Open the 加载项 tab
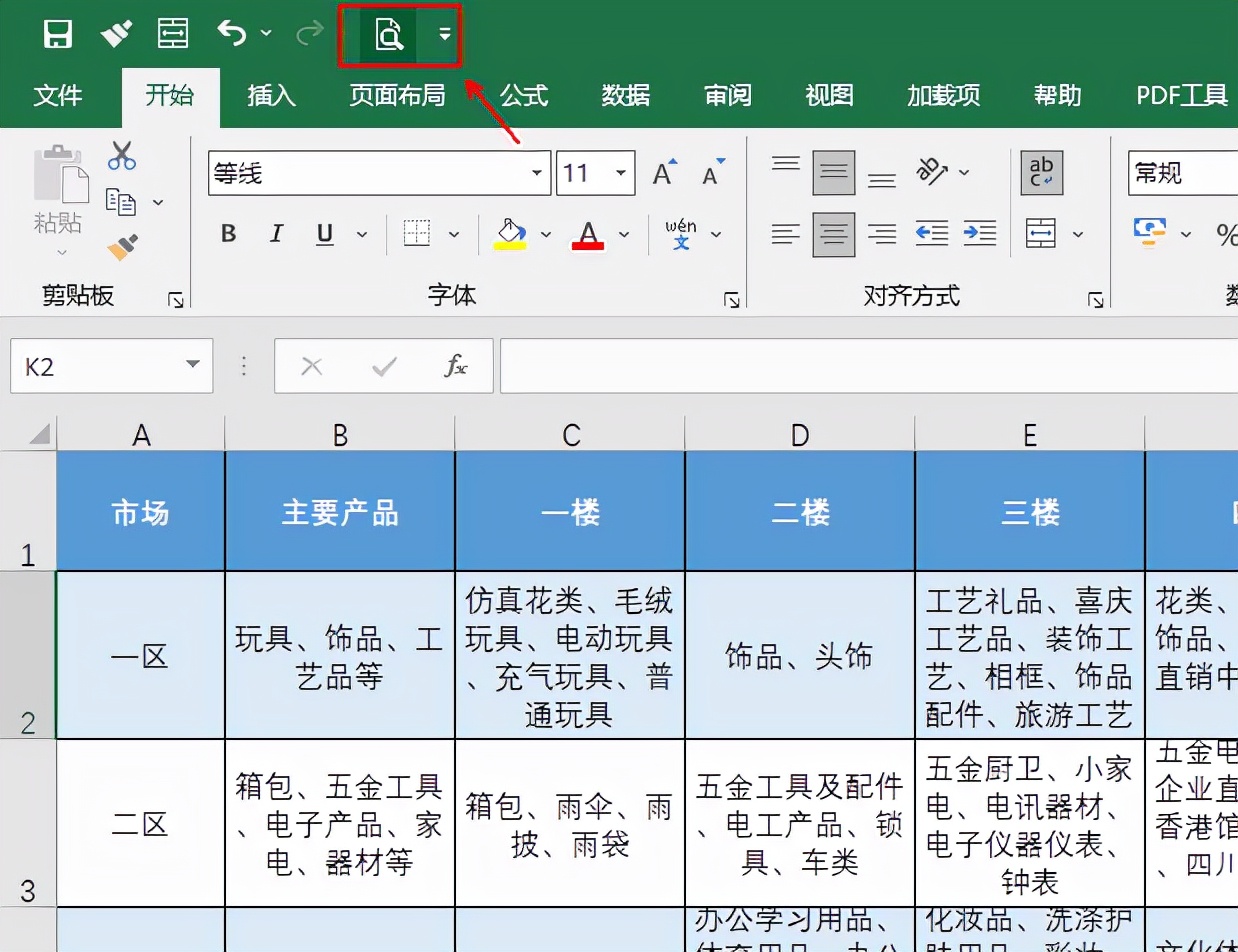This screenshot has width=1238, height=952. click(x=943, y=96)
